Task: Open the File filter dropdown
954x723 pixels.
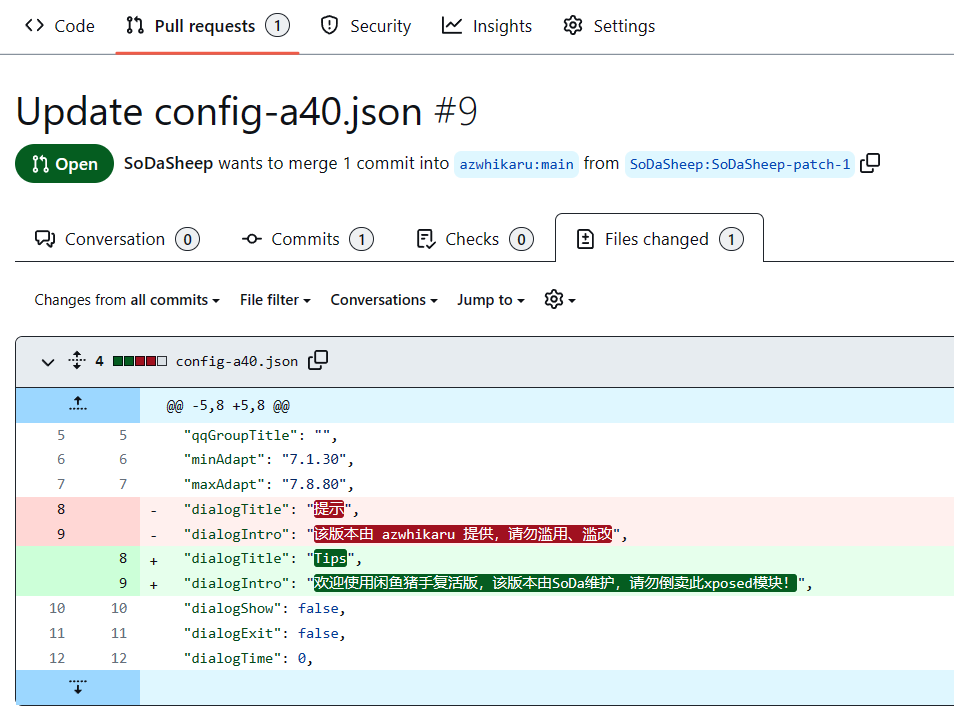Action: 275,300
